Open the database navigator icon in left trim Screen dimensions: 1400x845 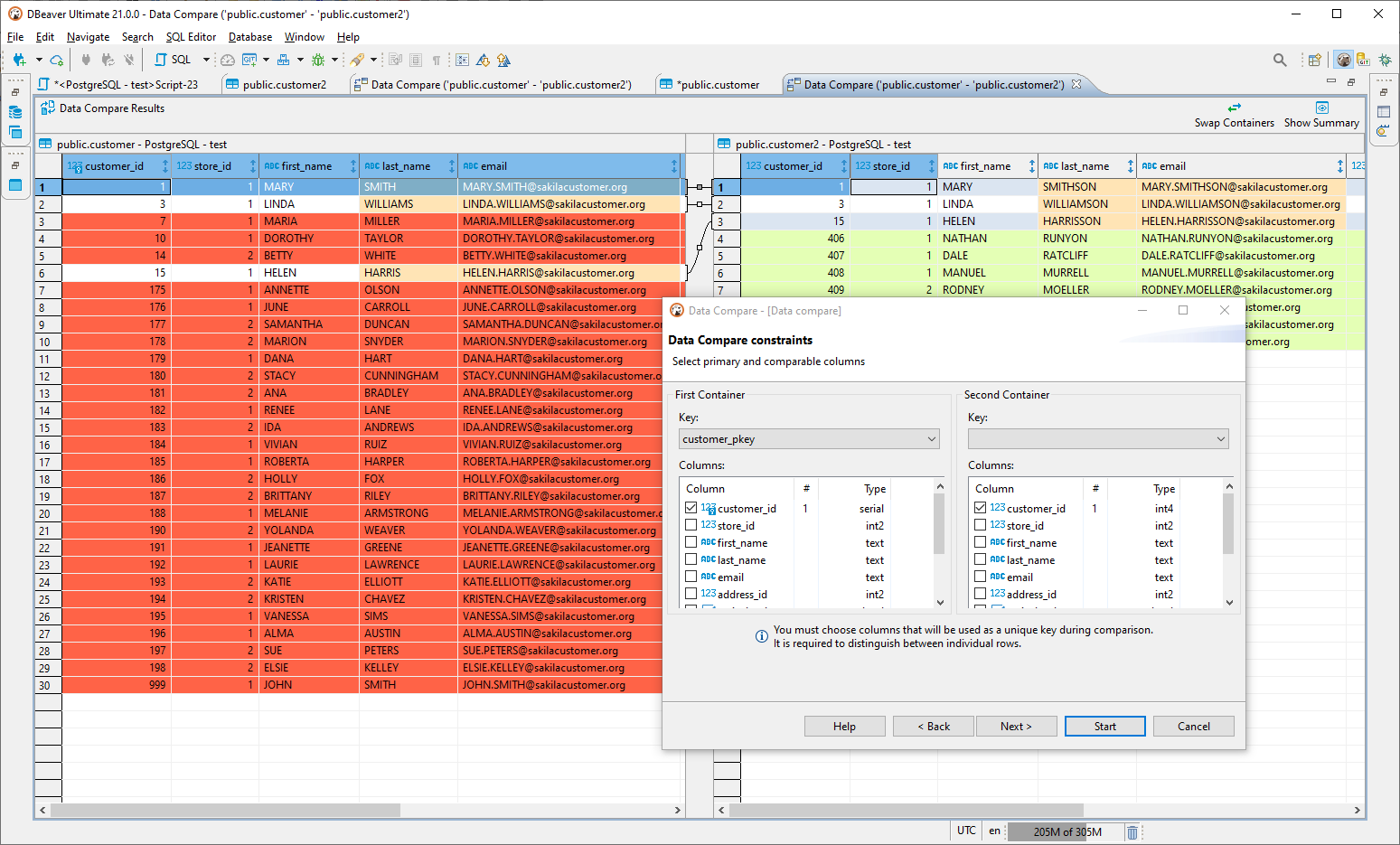tap(15, 113)
